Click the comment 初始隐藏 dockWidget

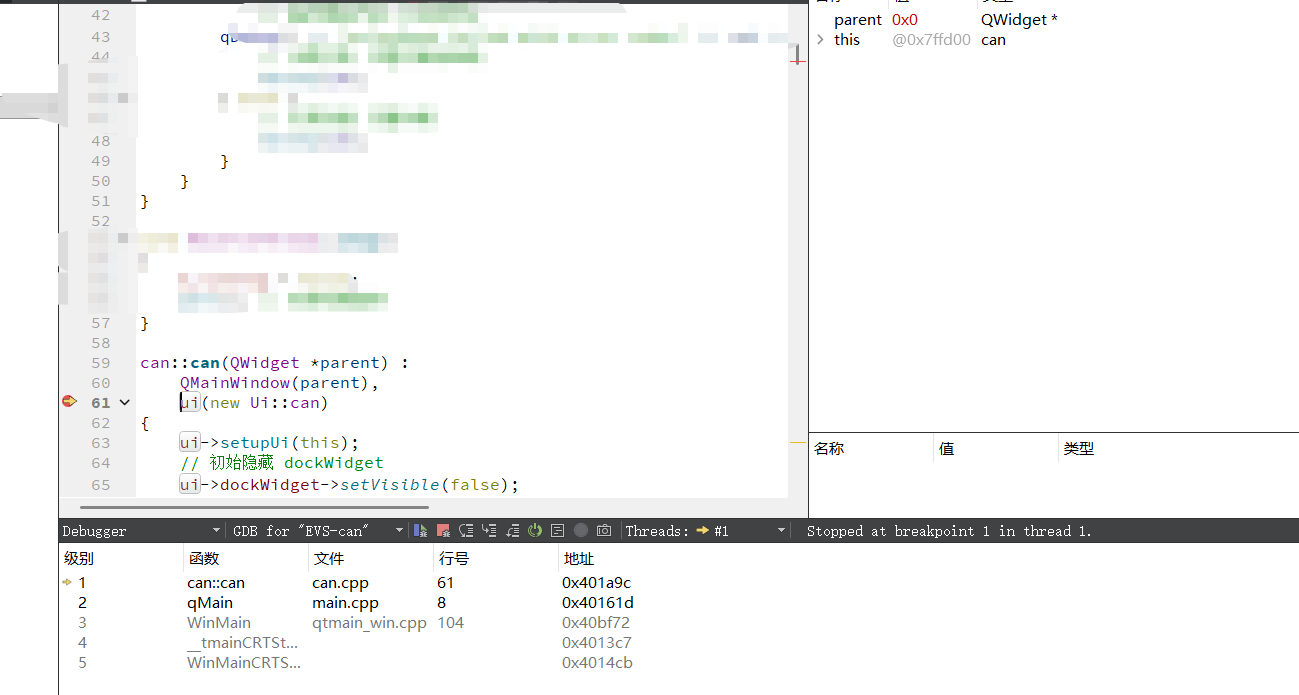pyautogui.click(x=281, y=463)
